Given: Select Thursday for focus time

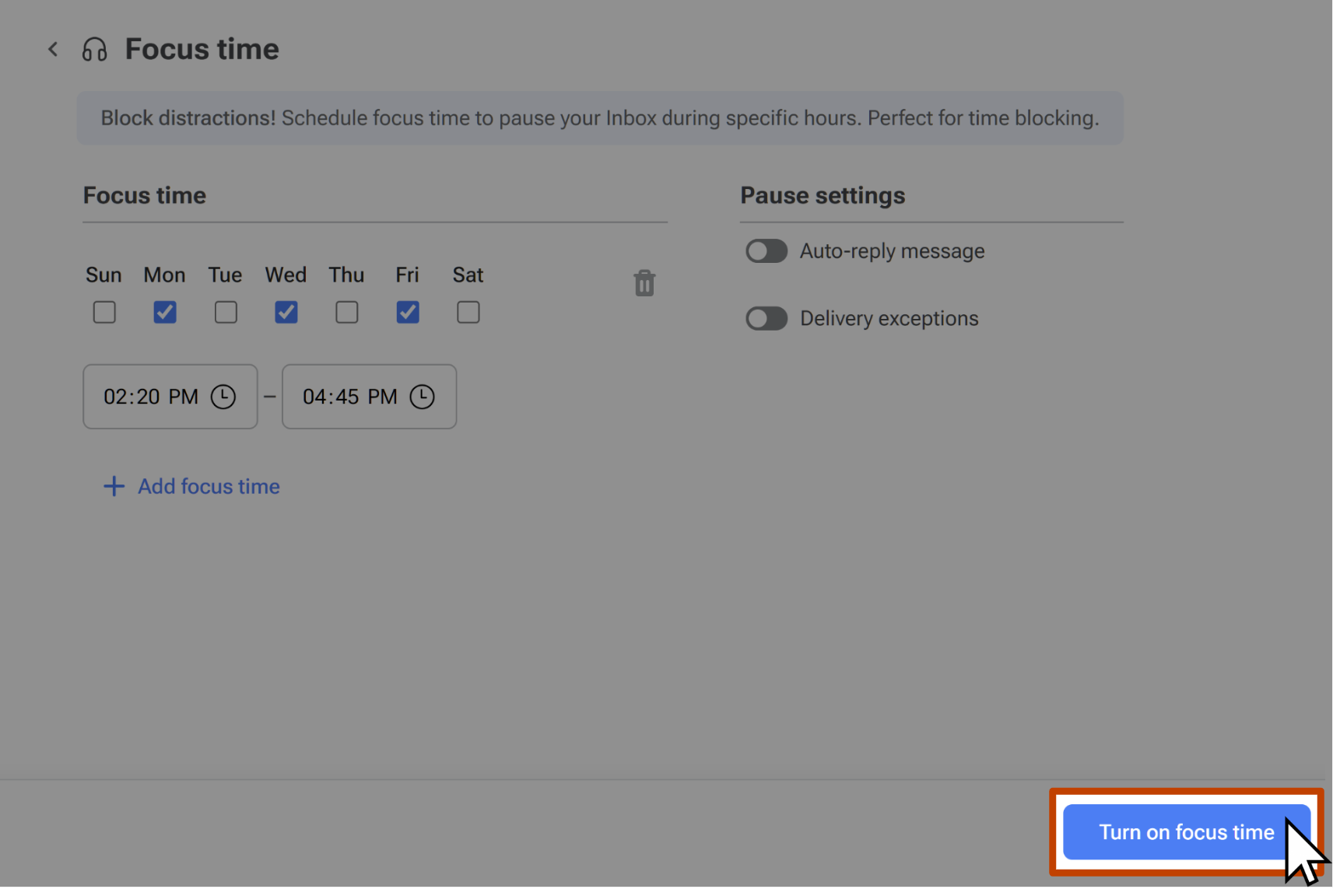Looking at the screenshot, I should point(346,312).
